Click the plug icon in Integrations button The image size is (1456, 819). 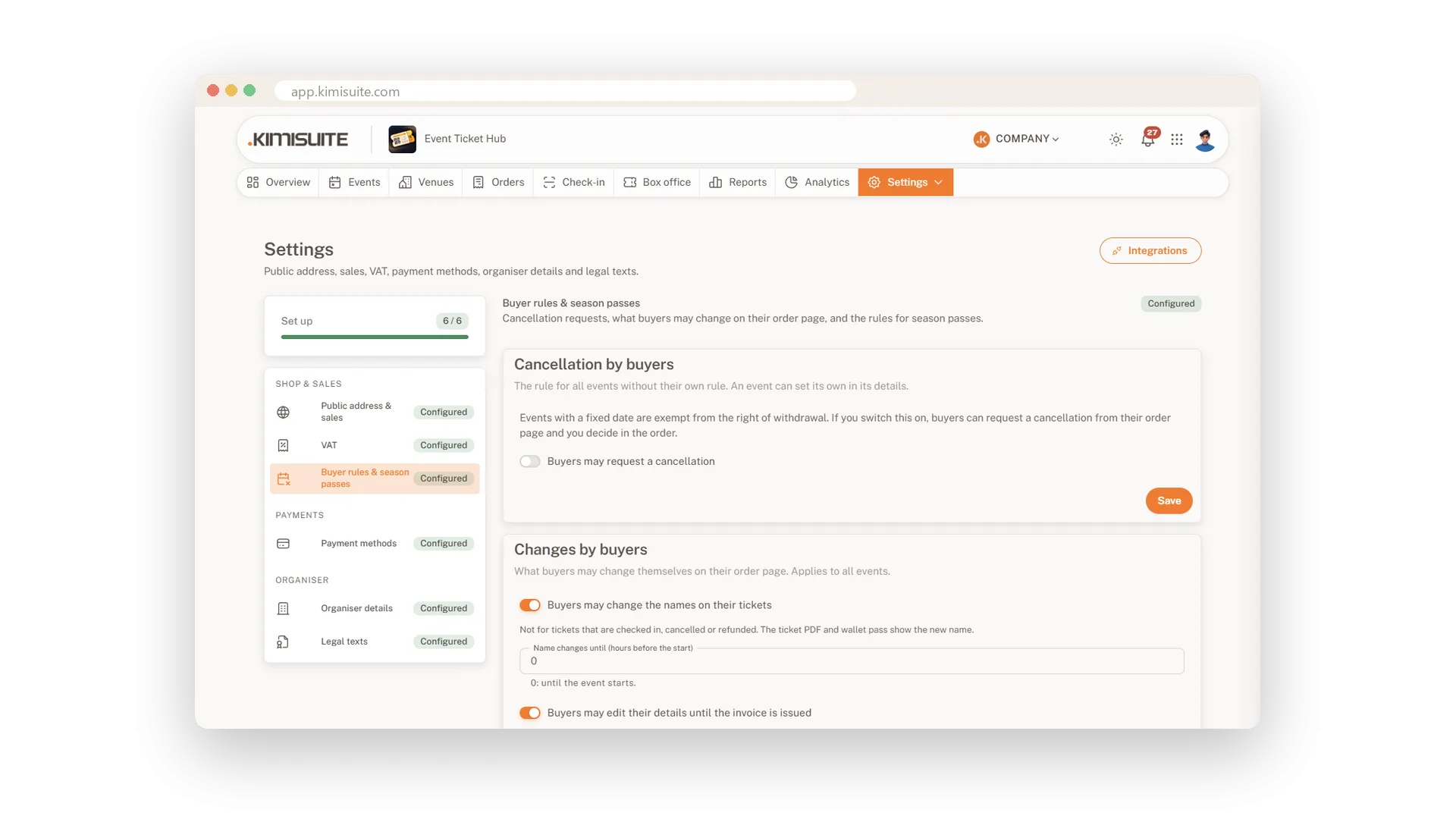point(1117,251)
